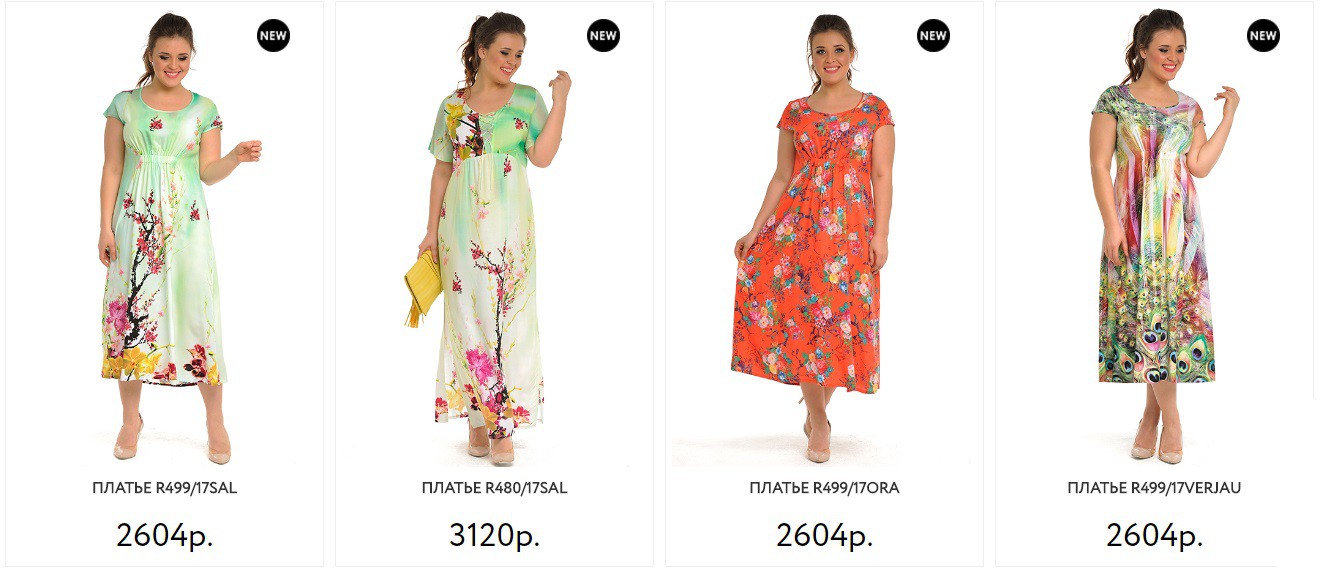
Task: Click the 2604р. price under R499/17ORA
Action: coord(824,535)
